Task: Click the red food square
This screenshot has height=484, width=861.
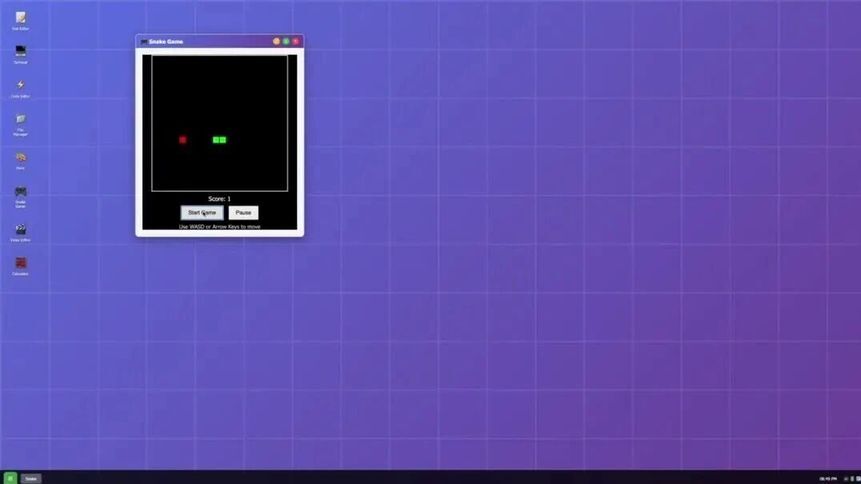Action: 183,140
